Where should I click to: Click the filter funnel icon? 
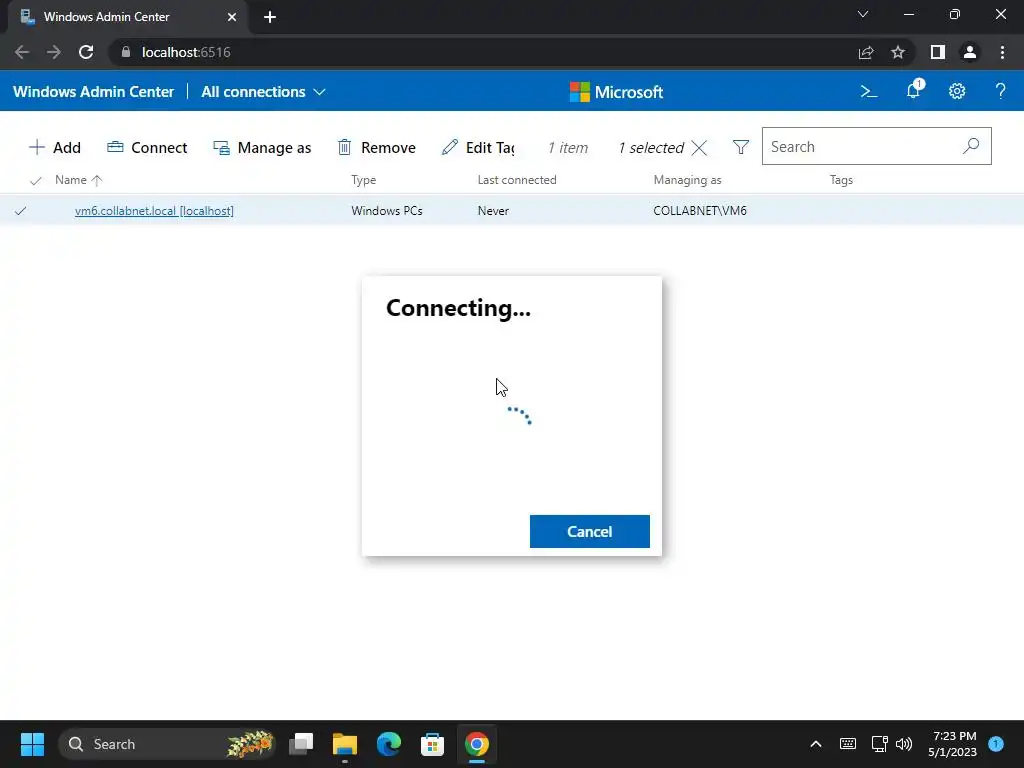click(741, 147)
